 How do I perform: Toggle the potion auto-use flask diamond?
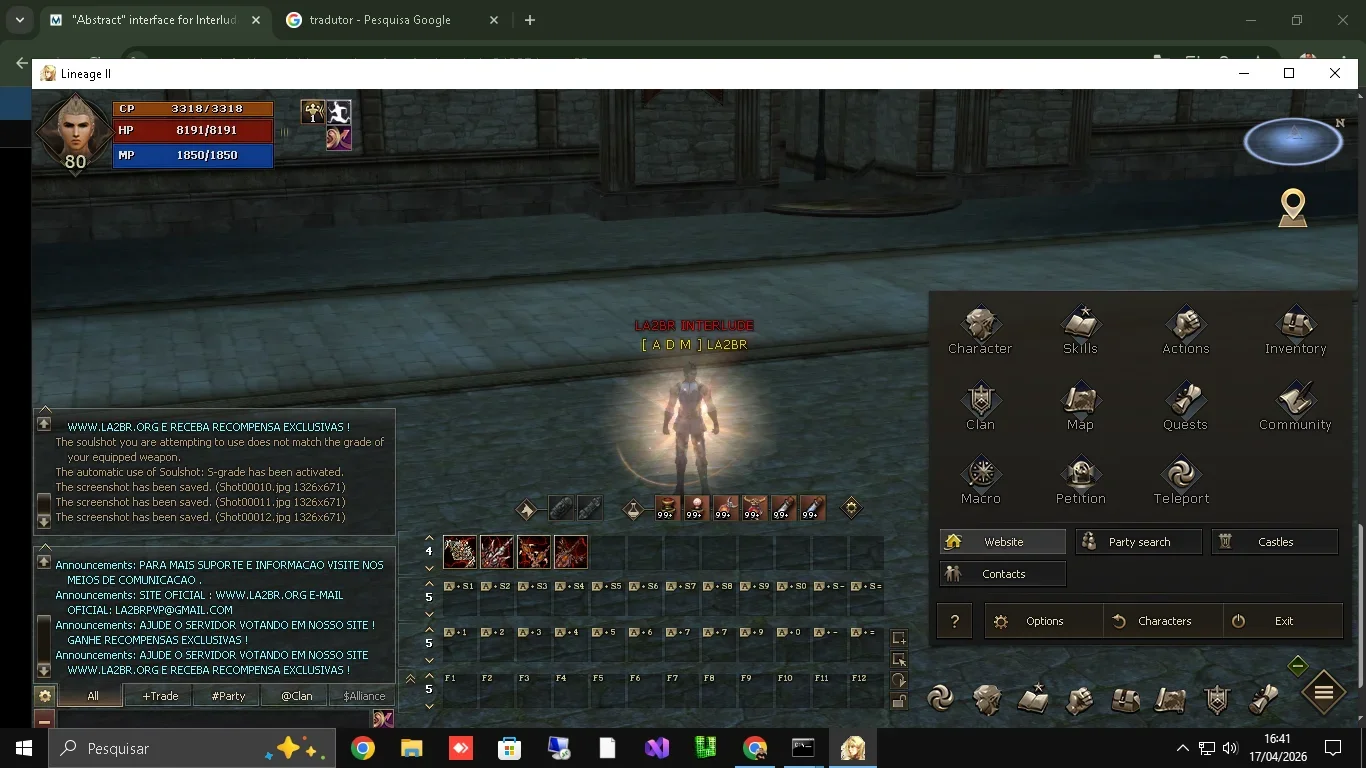pyautogui.click(x=633, y=510)
